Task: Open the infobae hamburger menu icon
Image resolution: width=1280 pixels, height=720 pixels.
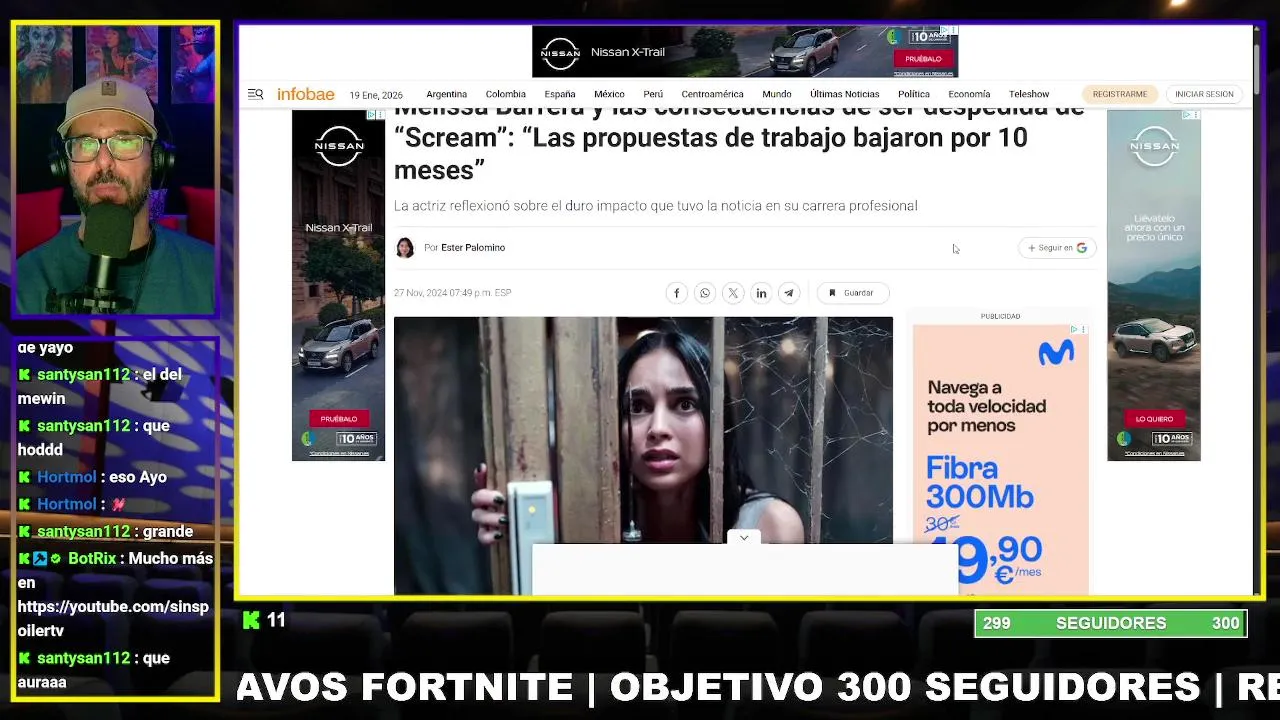Action: pyautogui.click(x=255, y=94)
